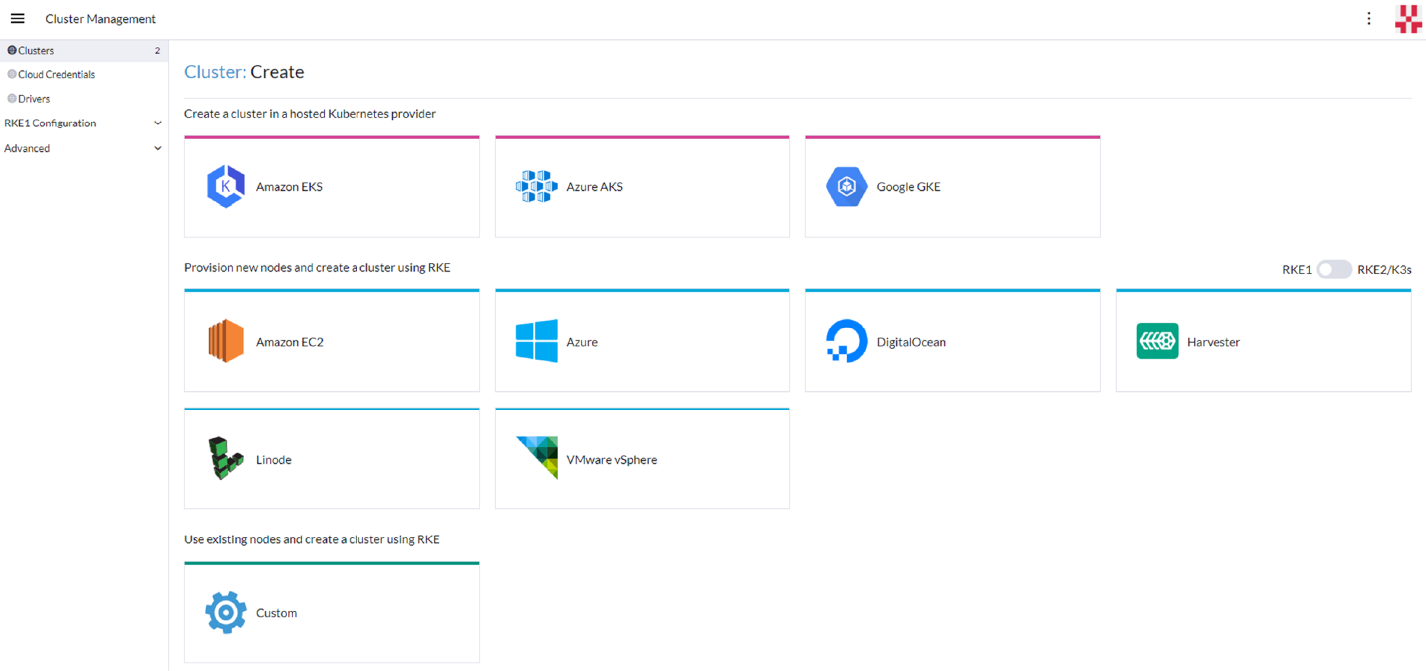
Task: Select RKE1 Configuration sidebar item
Action: pyautogui.click(x=50, y=123)
